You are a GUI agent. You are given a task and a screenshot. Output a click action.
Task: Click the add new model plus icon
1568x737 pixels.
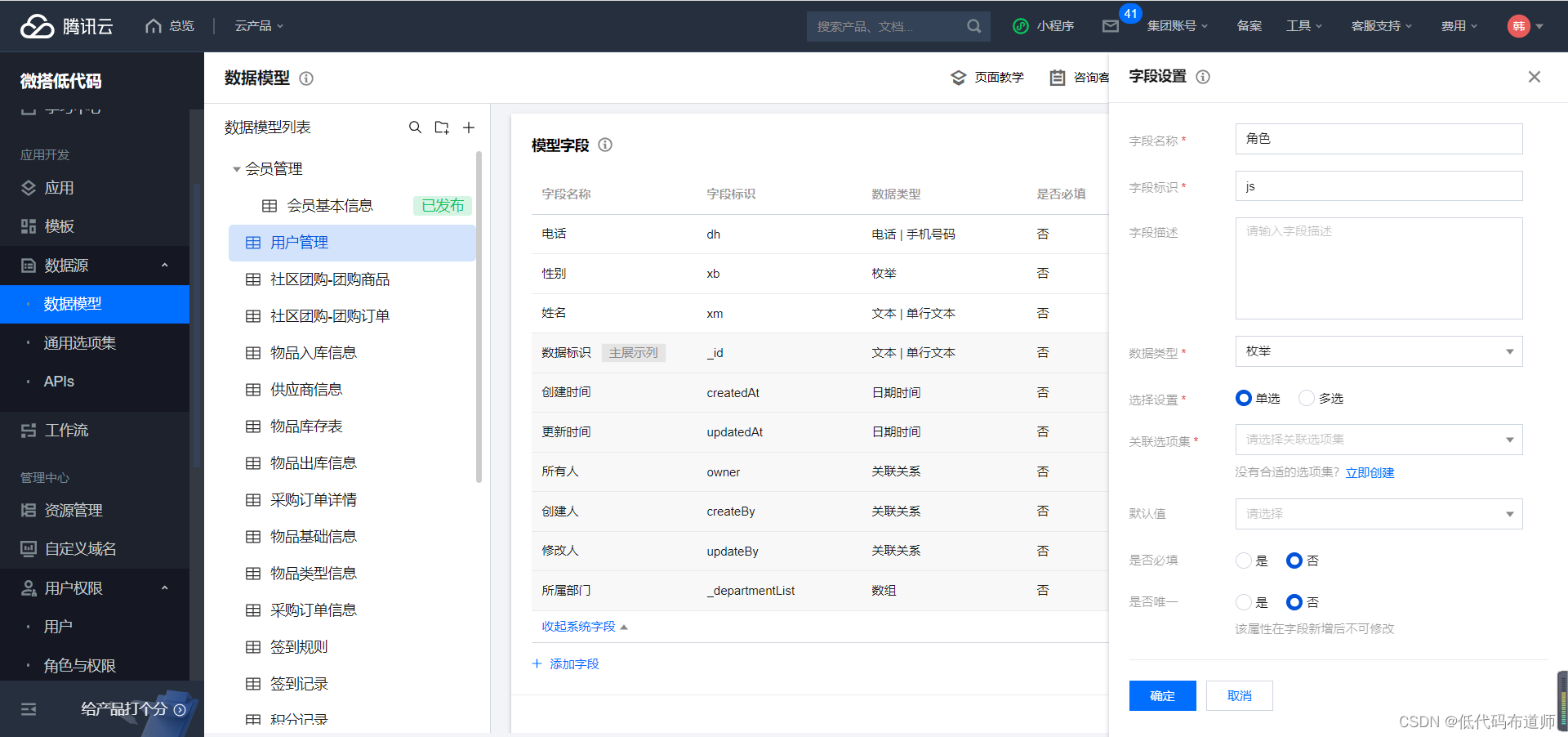[469, 127]
